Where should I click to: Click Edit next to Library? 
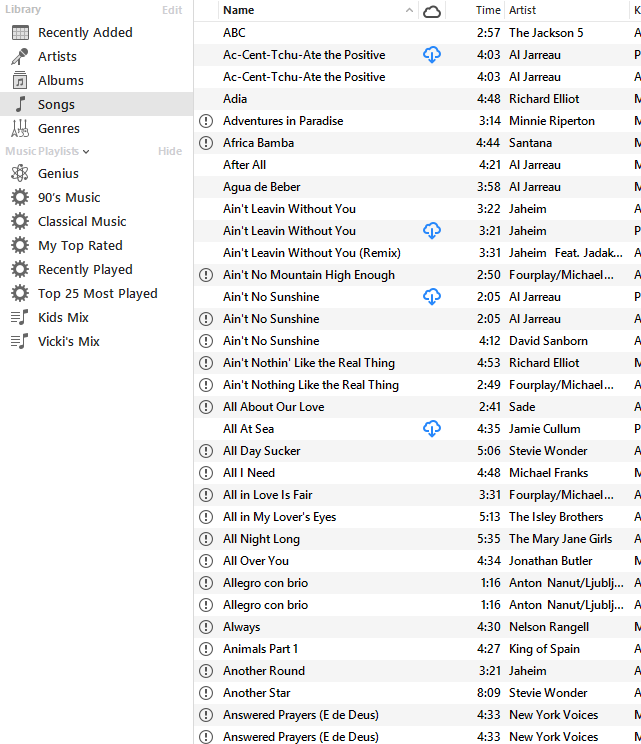(172, 10)
